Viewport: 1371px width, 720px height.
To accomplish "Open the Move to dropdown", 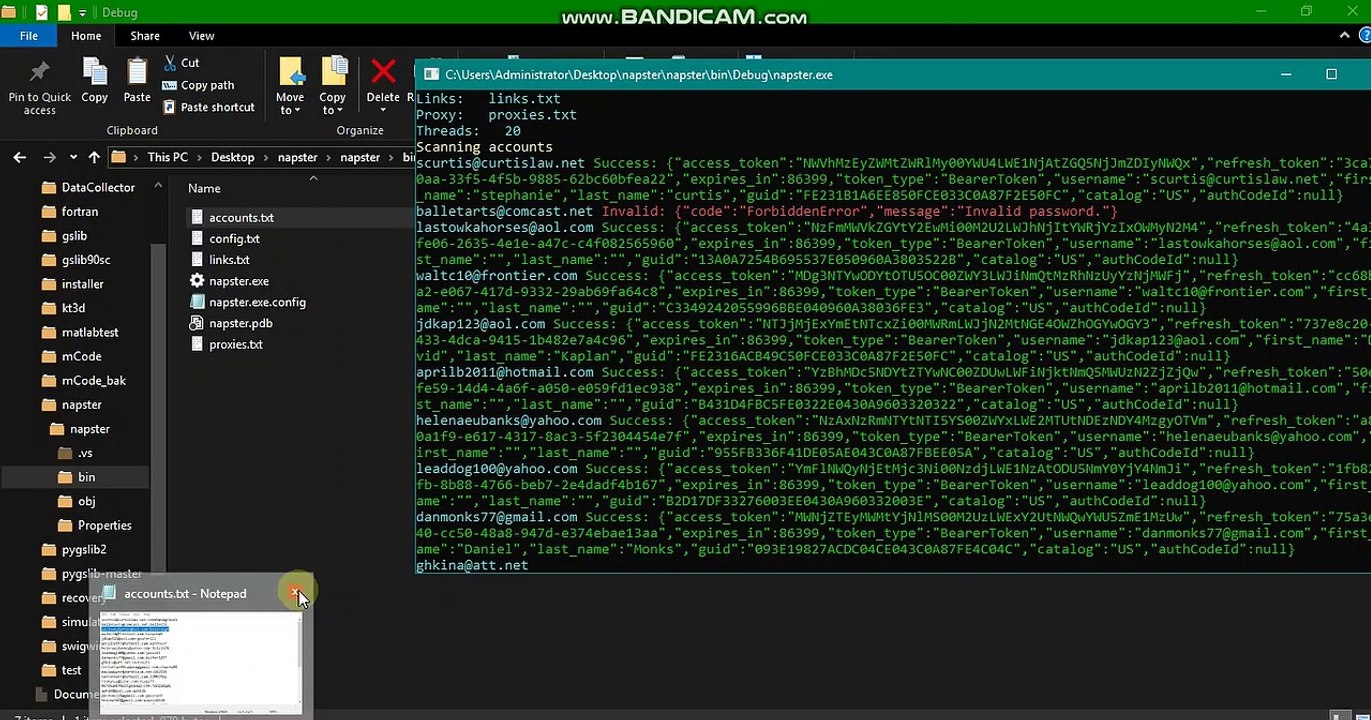I will (290, 104).
